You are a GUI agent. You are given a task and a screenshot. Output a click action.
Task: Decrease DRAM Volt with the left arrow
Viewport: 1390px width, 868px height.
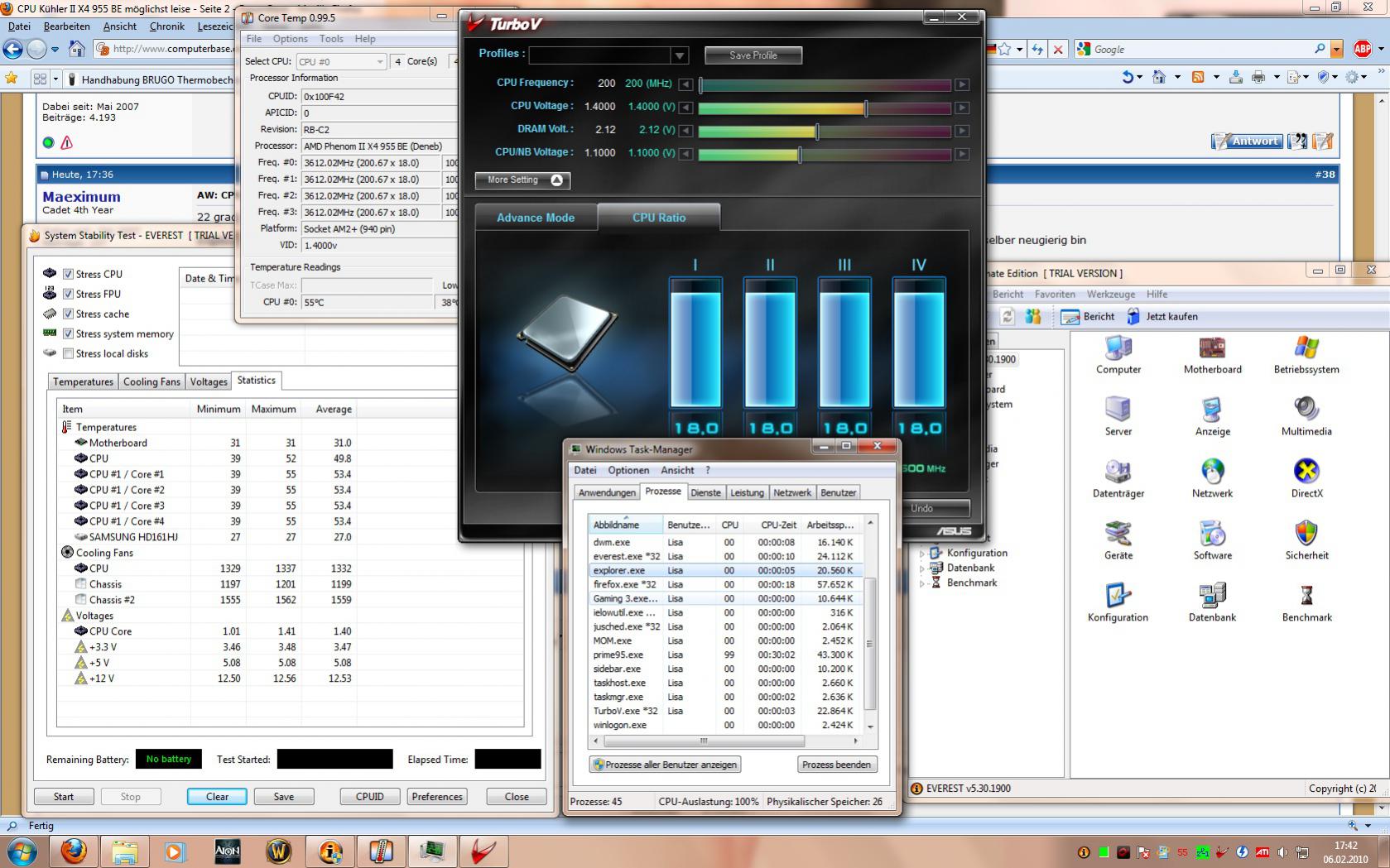pos(685,131)
